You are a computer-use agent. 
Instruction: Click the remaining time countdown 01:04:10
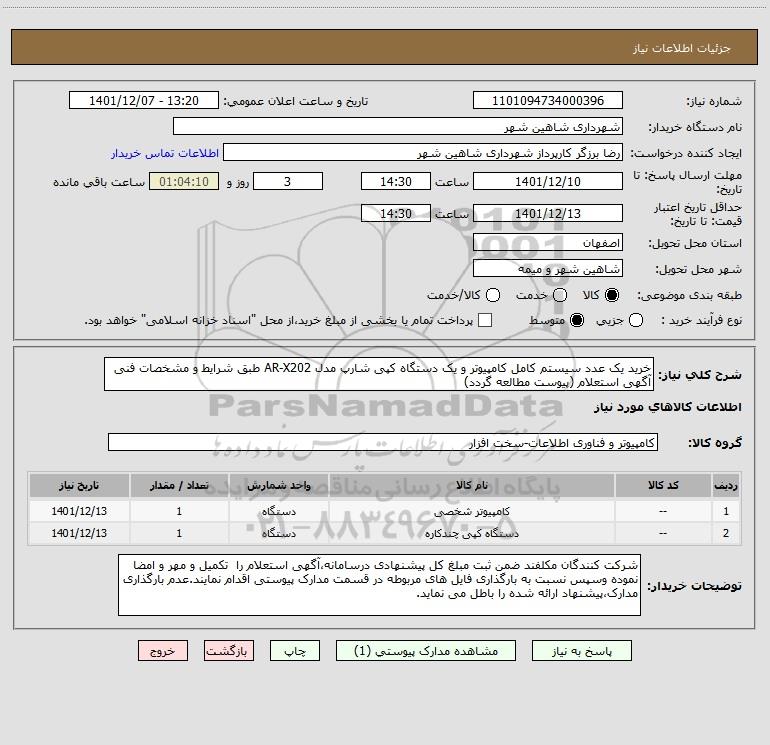[184, 181]
